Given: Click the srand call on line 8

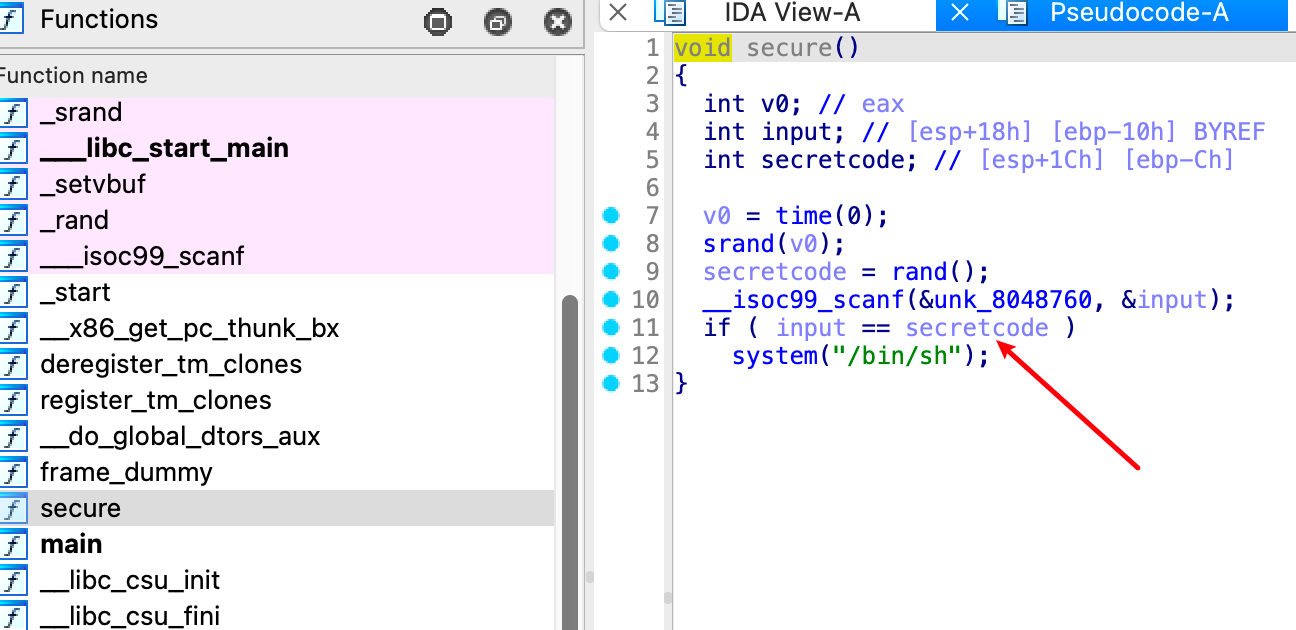Looking at the screenshot, I should (x=739, y=244).
